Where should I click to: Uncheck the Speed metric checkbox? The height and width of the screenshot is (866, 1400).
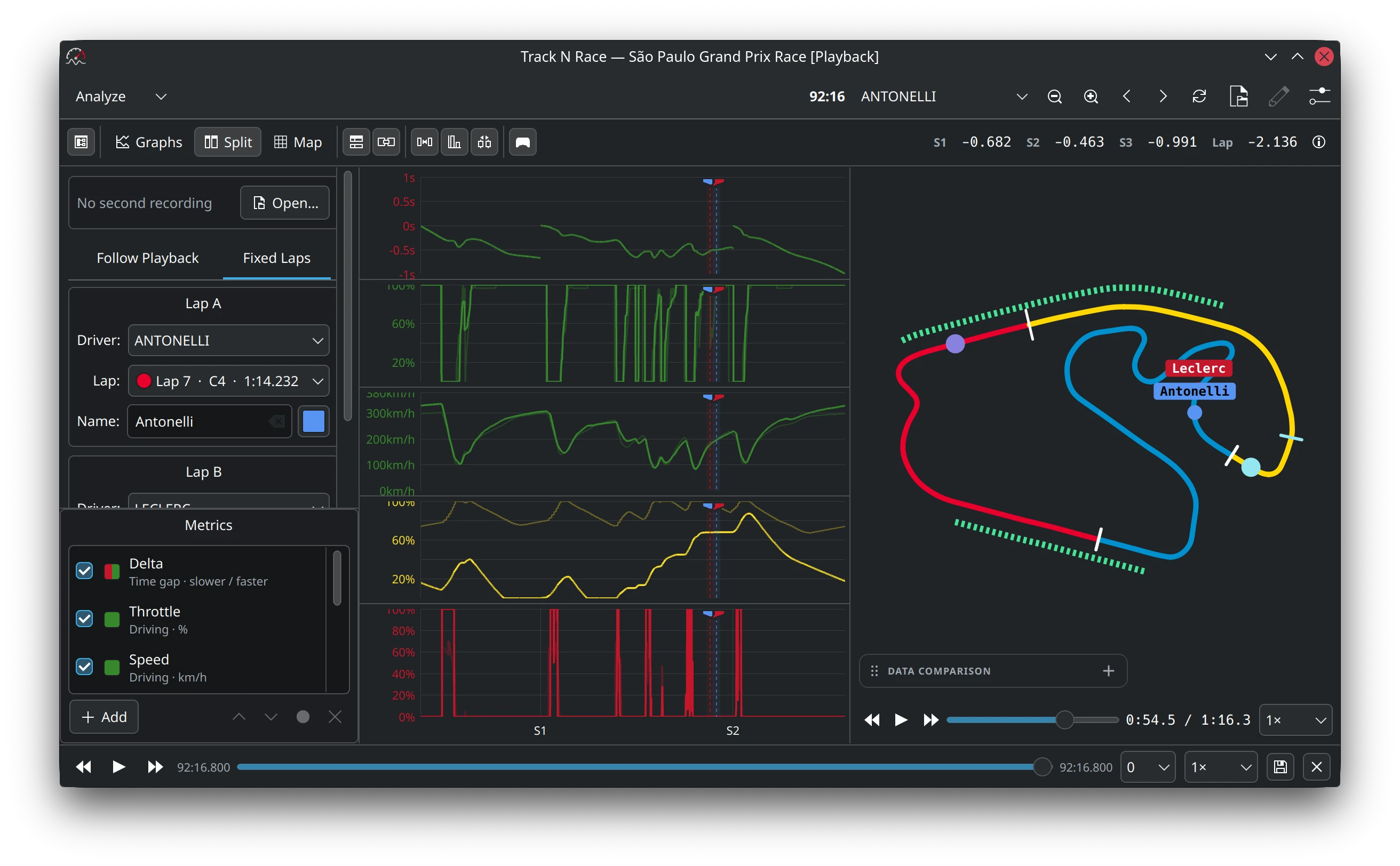[84, 667]
